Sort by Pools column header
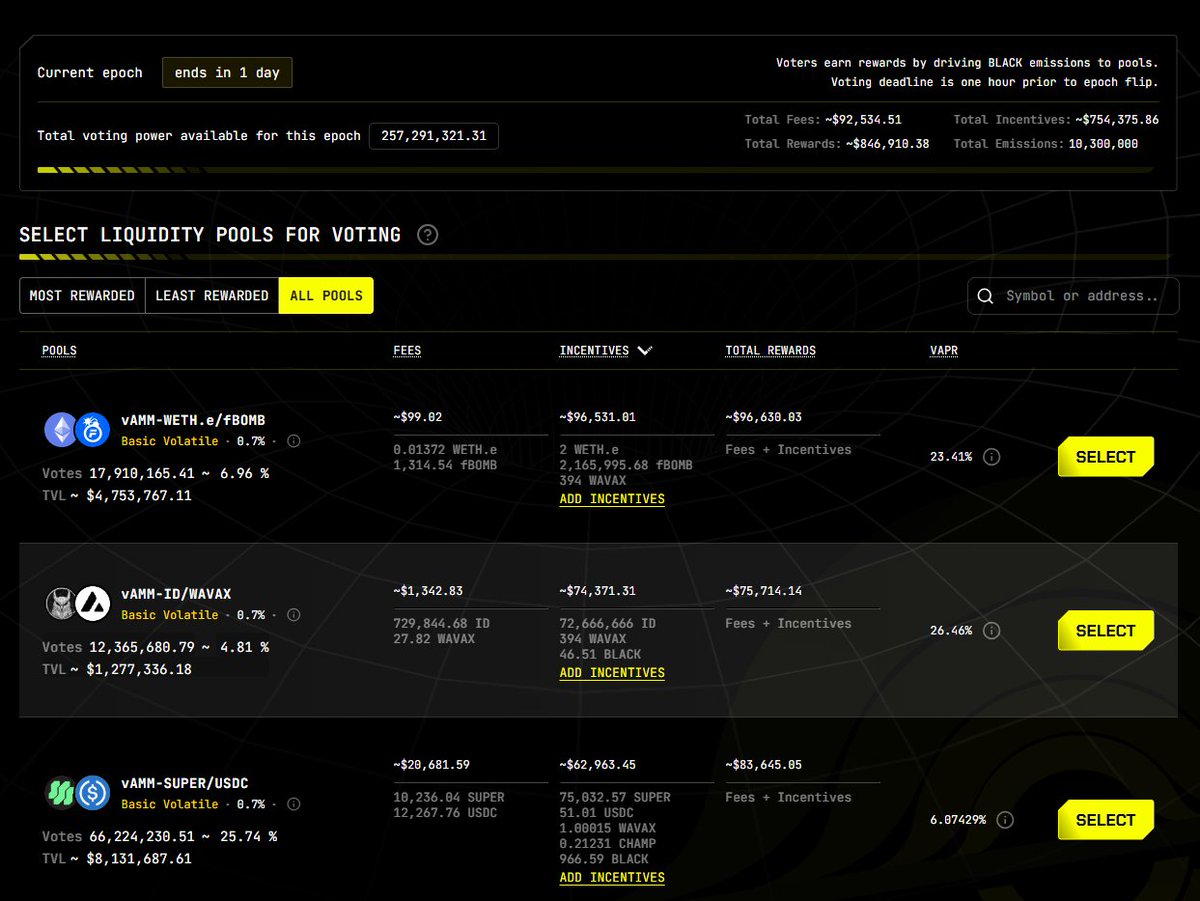1200x901 pixels. coord(59,351)
